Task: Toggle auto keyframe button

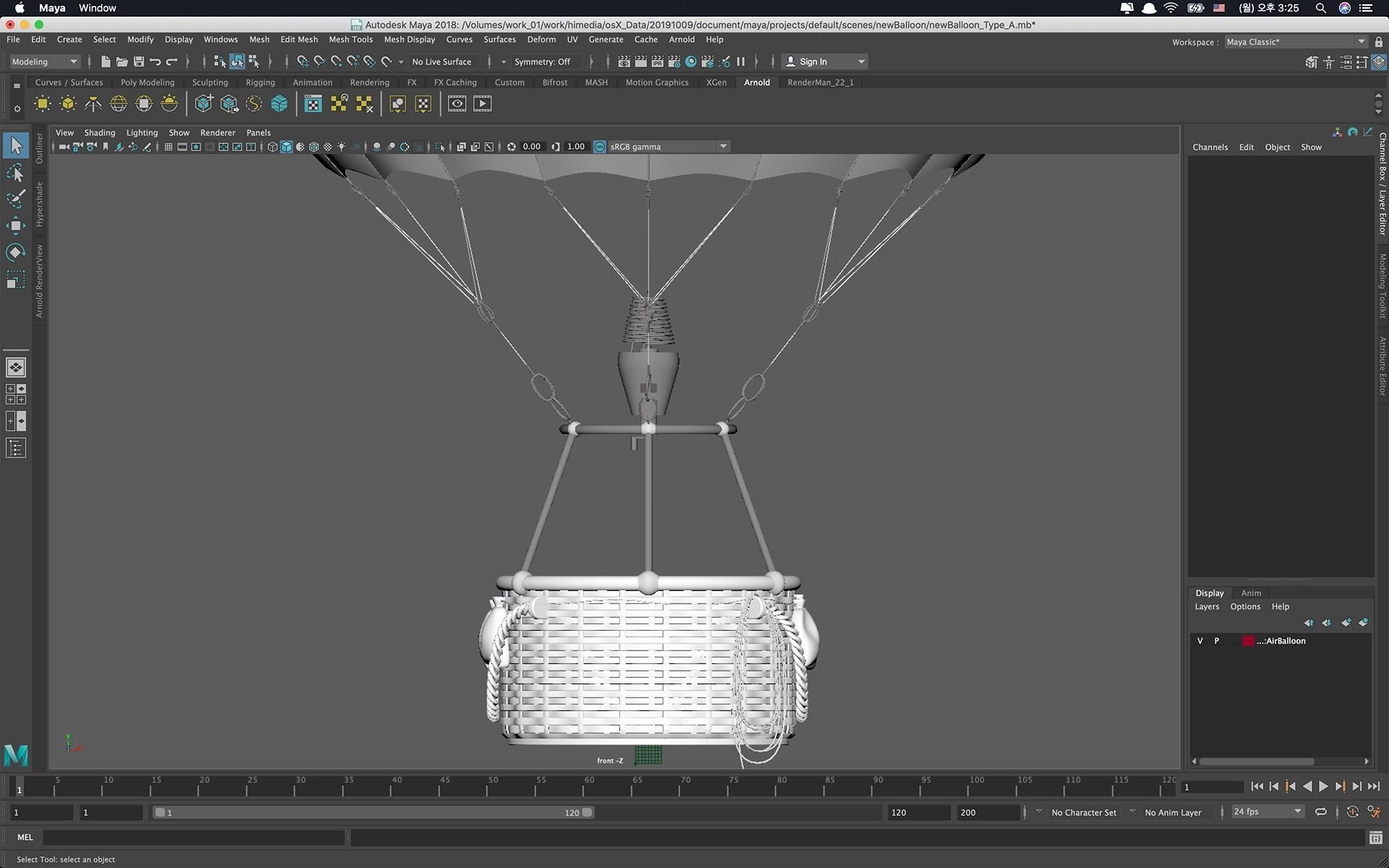Action: pyautogui.click(x=1353, y=812)
